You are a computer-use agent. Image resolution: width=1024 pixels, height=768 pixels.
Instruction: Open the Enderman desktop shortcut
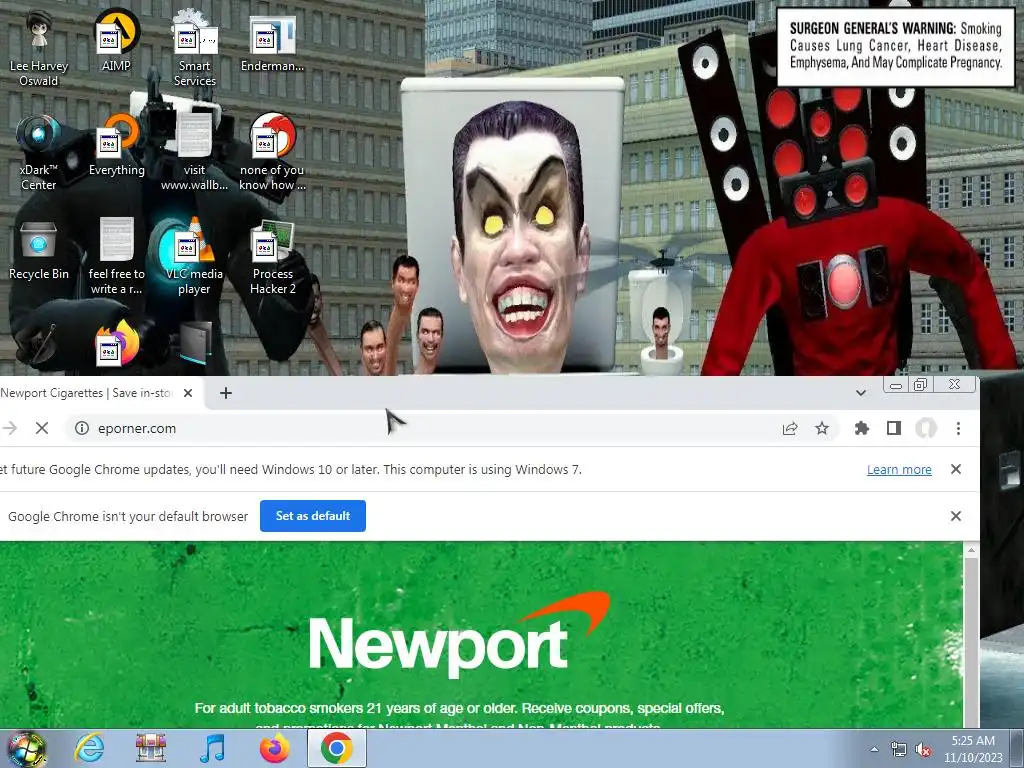[x=272, y=42]
